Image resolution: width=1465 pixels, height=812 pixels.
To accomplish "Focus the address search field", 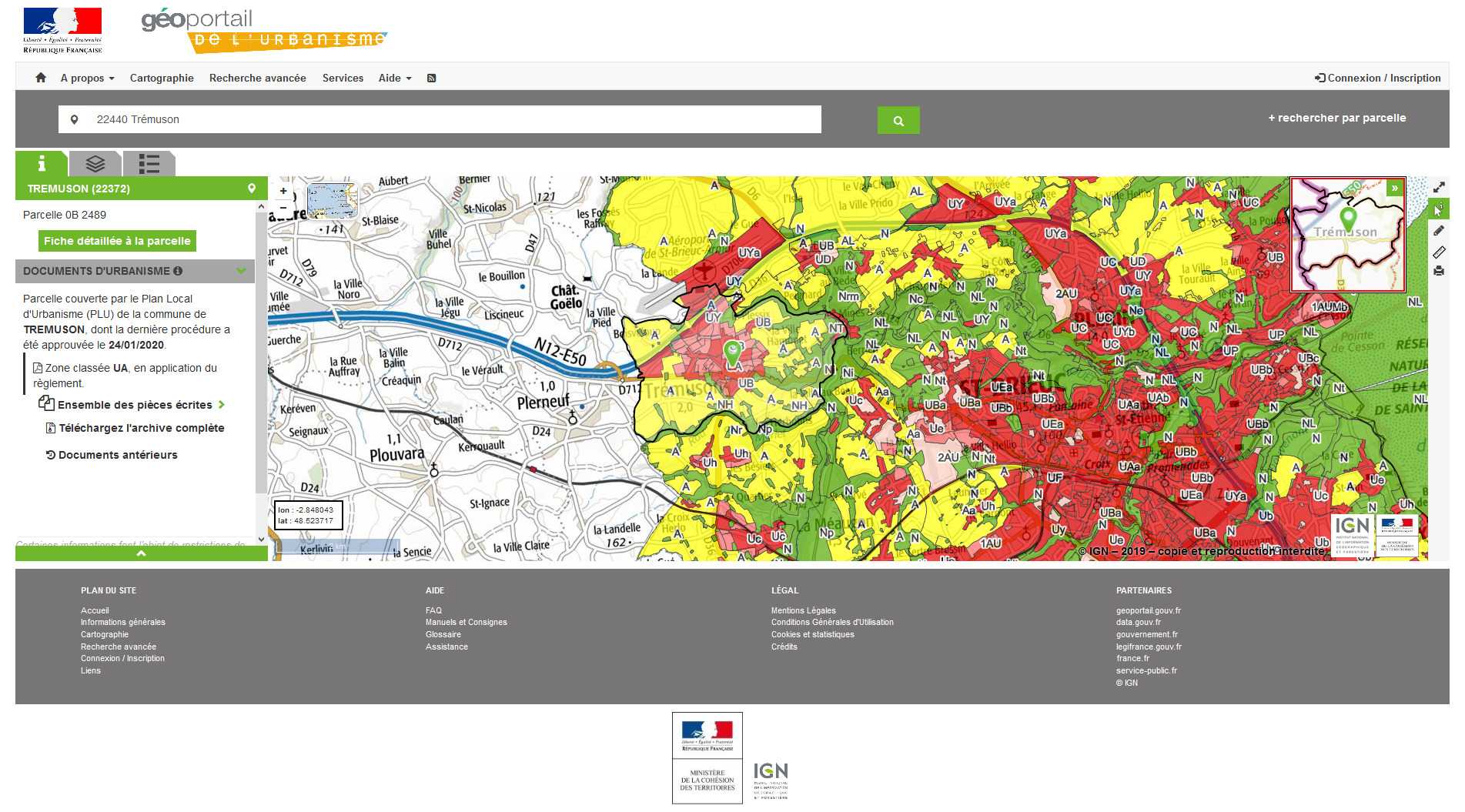I will point(440,119).
